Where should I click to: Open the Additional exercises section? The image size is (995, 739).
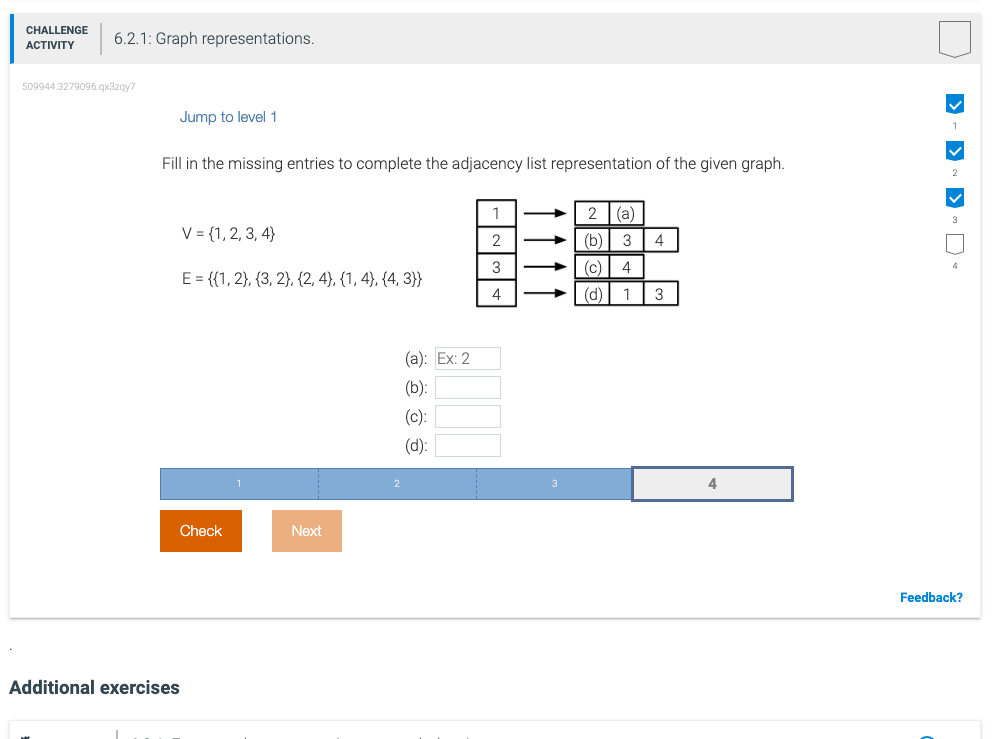coord(94,687)
